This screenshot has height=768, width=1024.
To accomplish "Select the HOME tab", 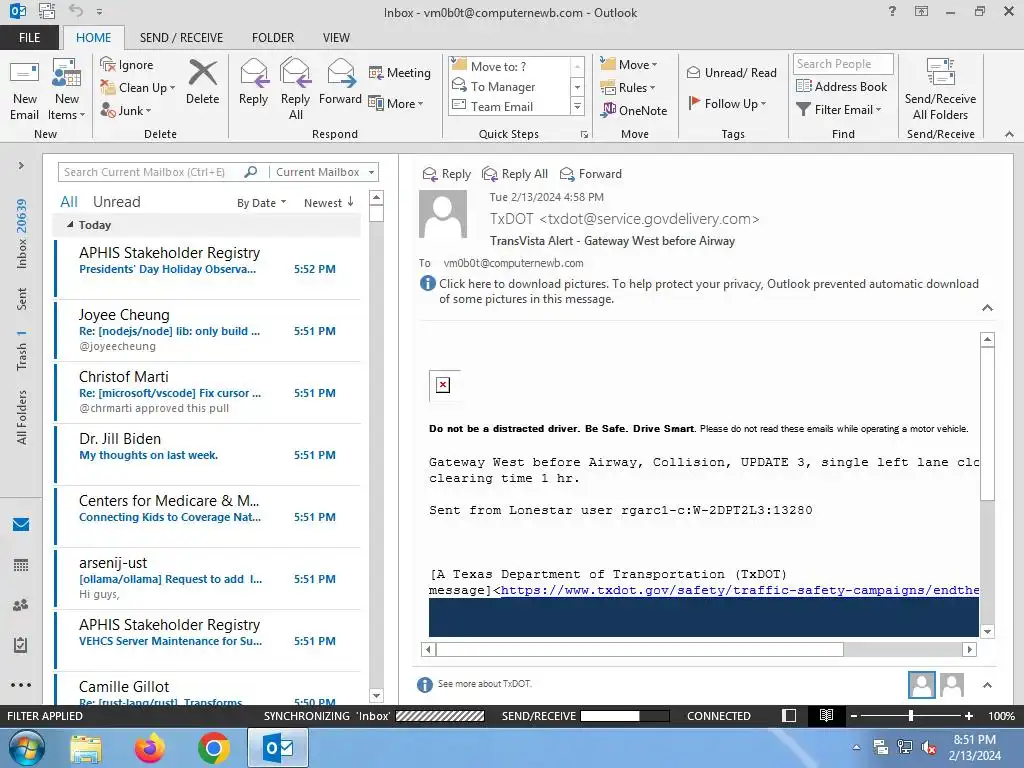I will [93, 37].
